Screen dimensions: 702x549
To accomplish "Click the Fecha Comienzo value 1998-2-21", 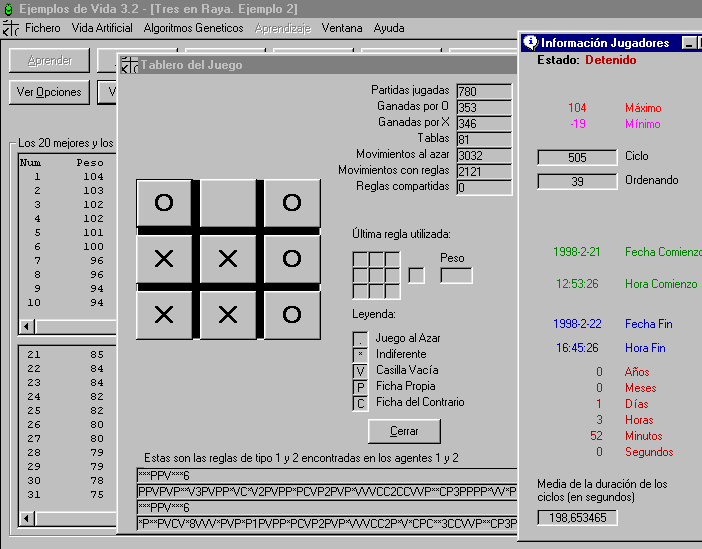I will [577, 252].
